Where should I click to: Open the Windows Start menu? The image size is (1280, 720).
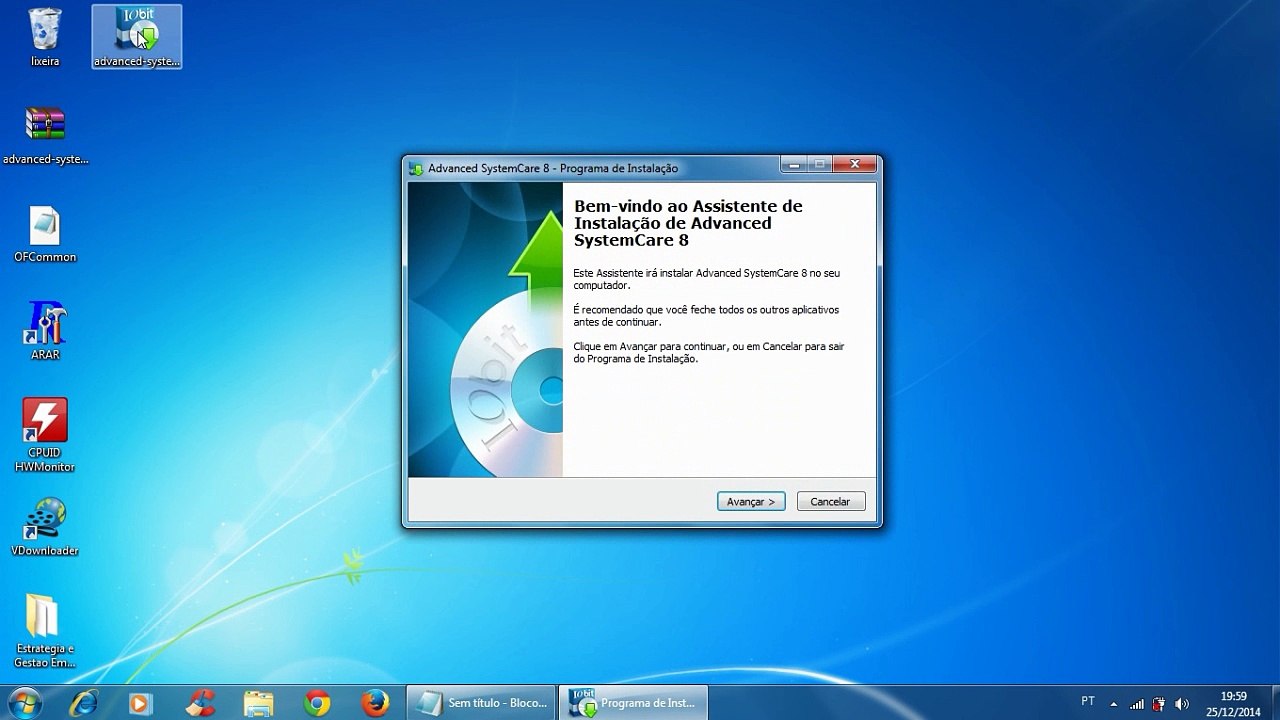click(x=24, y=703)
